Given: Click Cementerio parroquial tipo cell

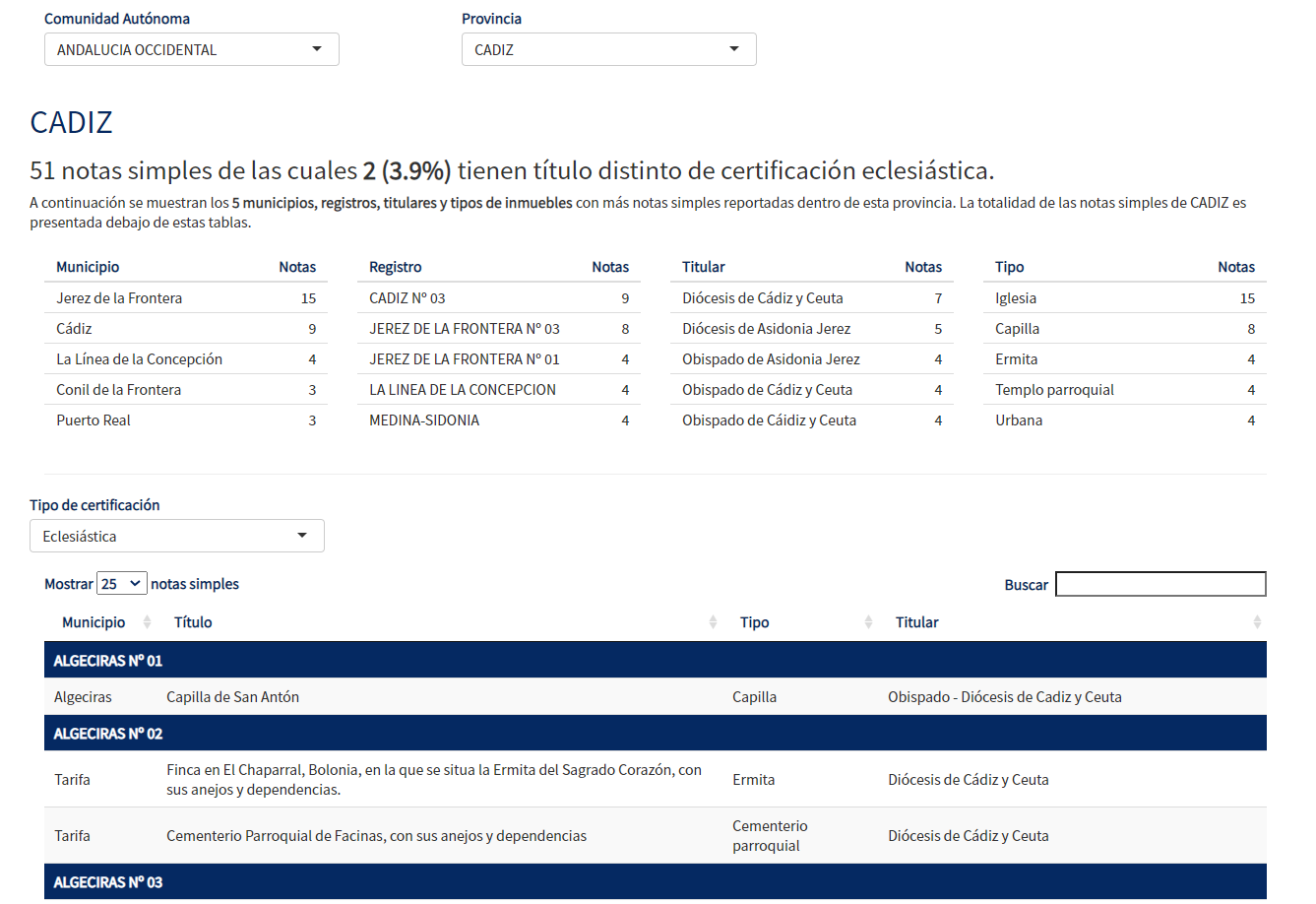Looking at the screenshot, I should [770, 835].
